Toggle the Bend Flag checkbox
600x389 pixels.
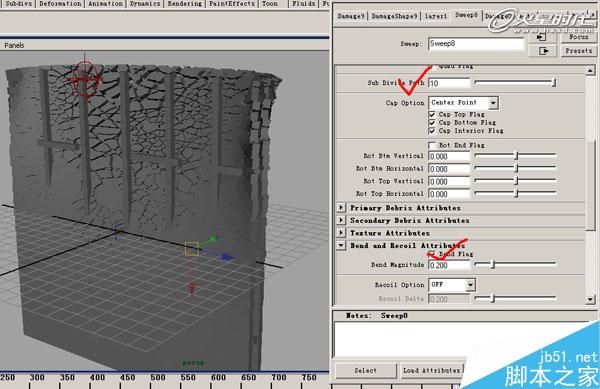(432, 254)
